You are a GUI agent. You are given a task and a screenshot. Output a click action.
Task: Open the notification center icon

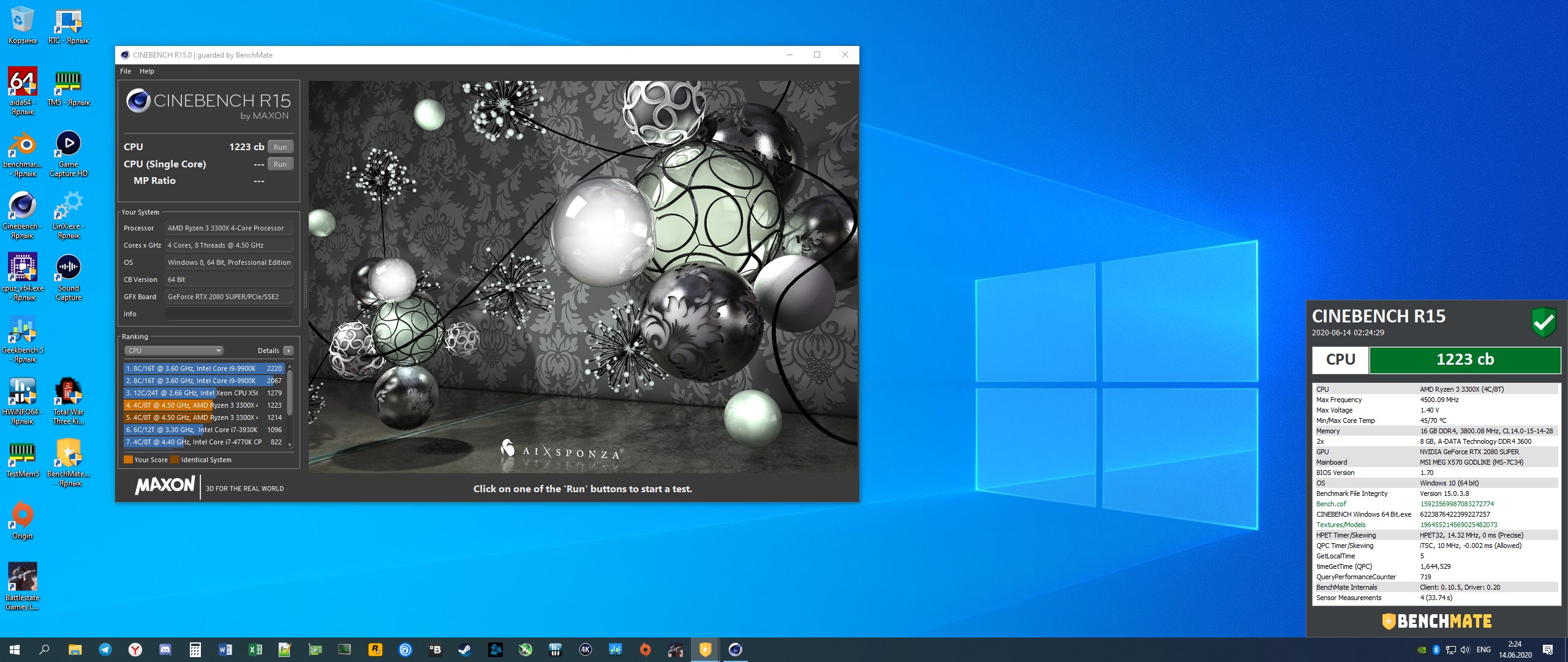tap(1548, 650)
